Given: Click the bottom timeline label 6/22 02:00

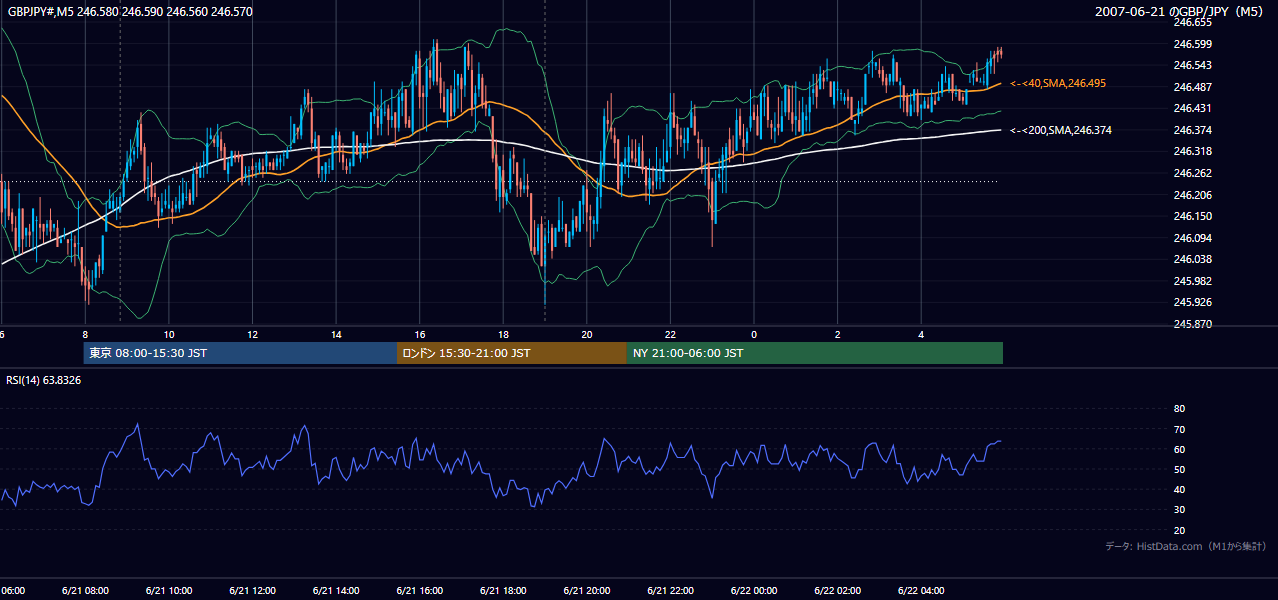Looking at the screenshot, I should (x=837, y=591).
